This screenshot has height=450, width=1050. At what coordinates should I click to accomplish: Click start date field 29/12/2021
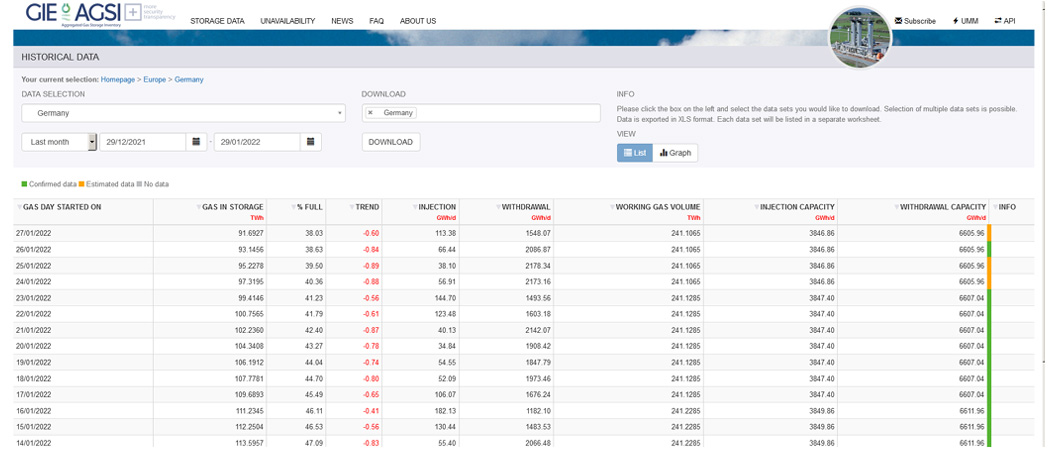click(x=142, y=142)
